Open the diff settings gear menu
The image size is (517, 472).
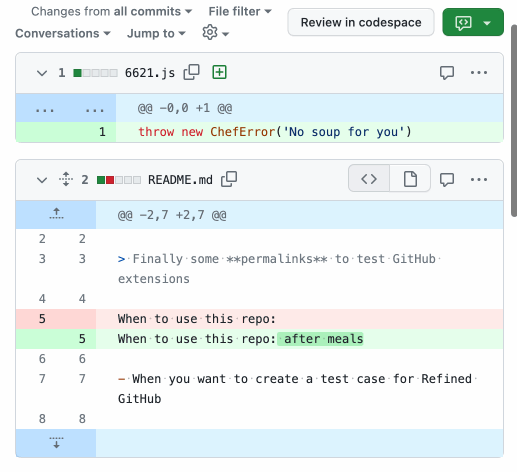point(215,33)
